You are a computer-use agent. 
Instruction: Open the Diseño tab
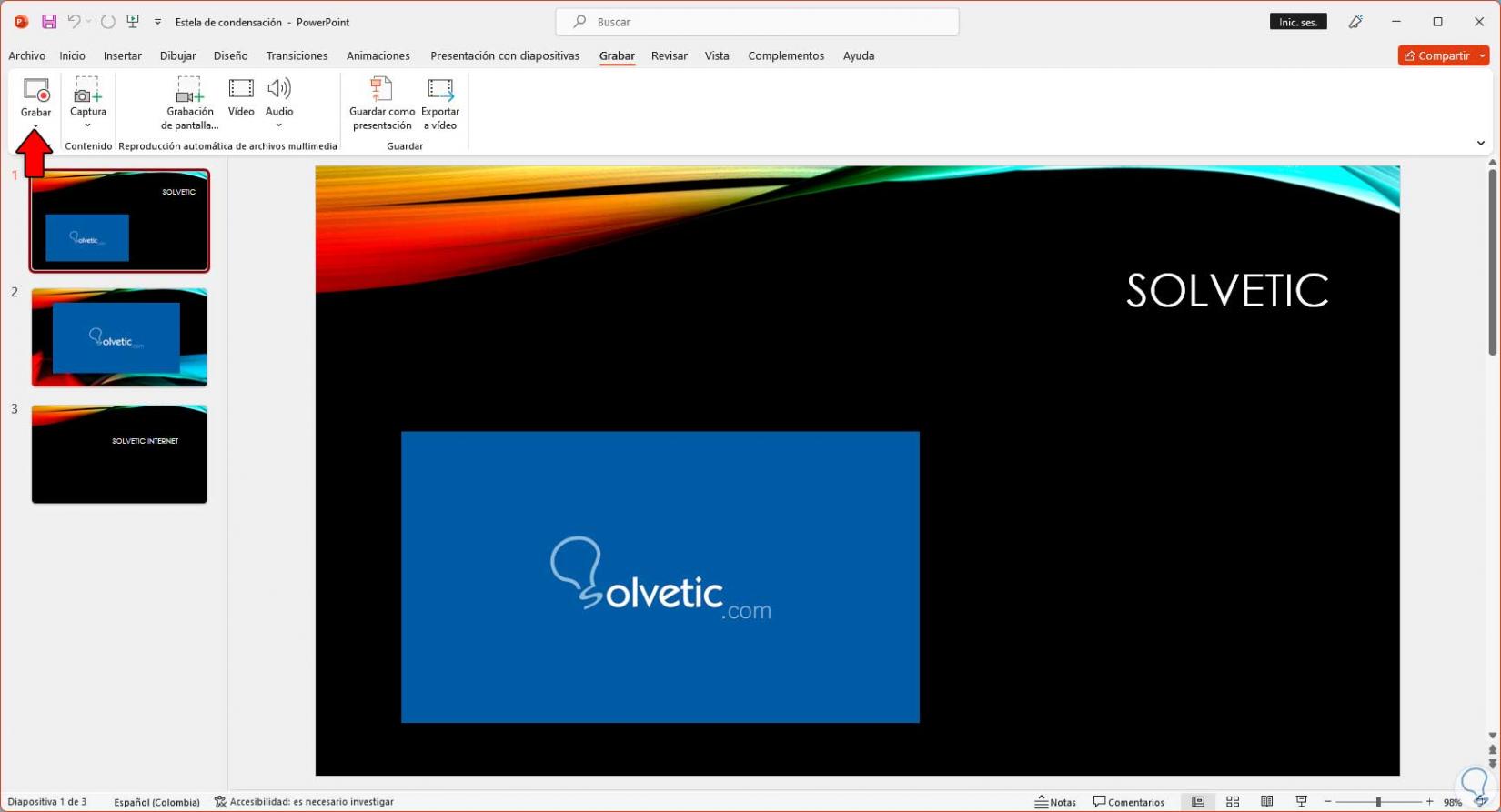pyautogui.click(x=230, y=55)
